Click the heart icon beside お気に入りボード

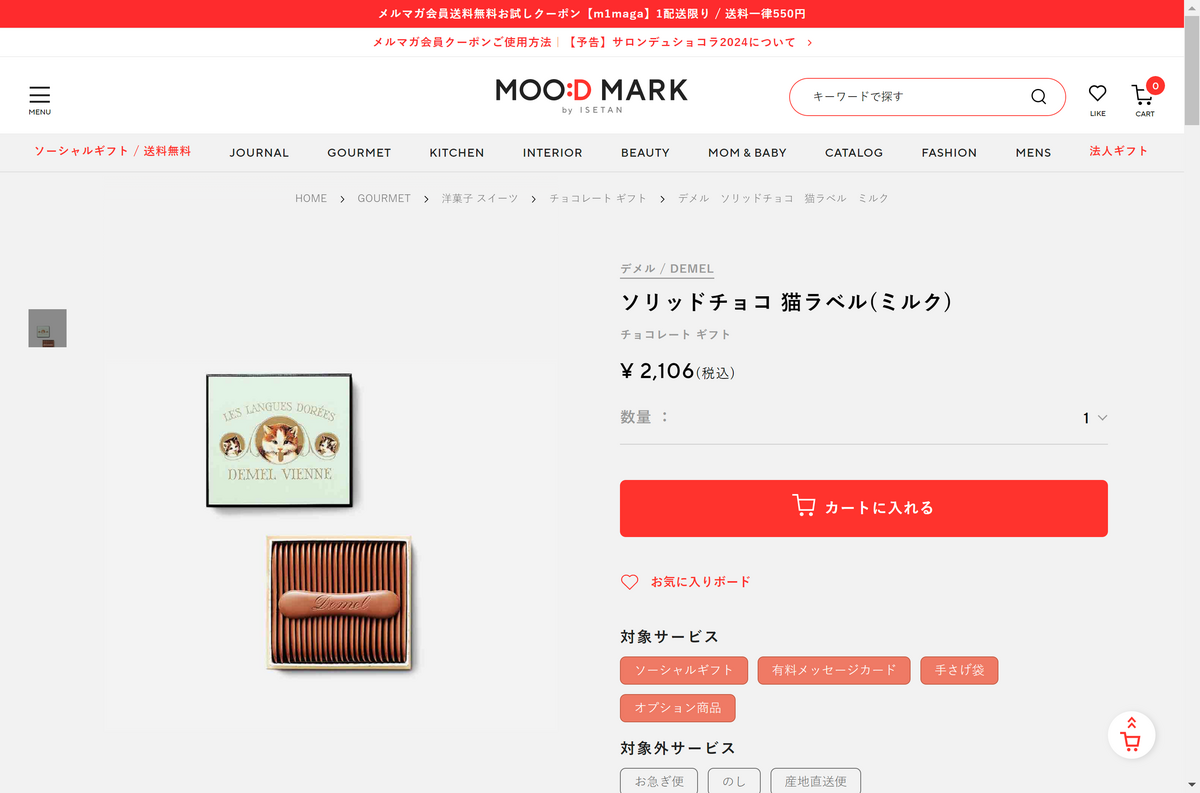click(629, 582)
